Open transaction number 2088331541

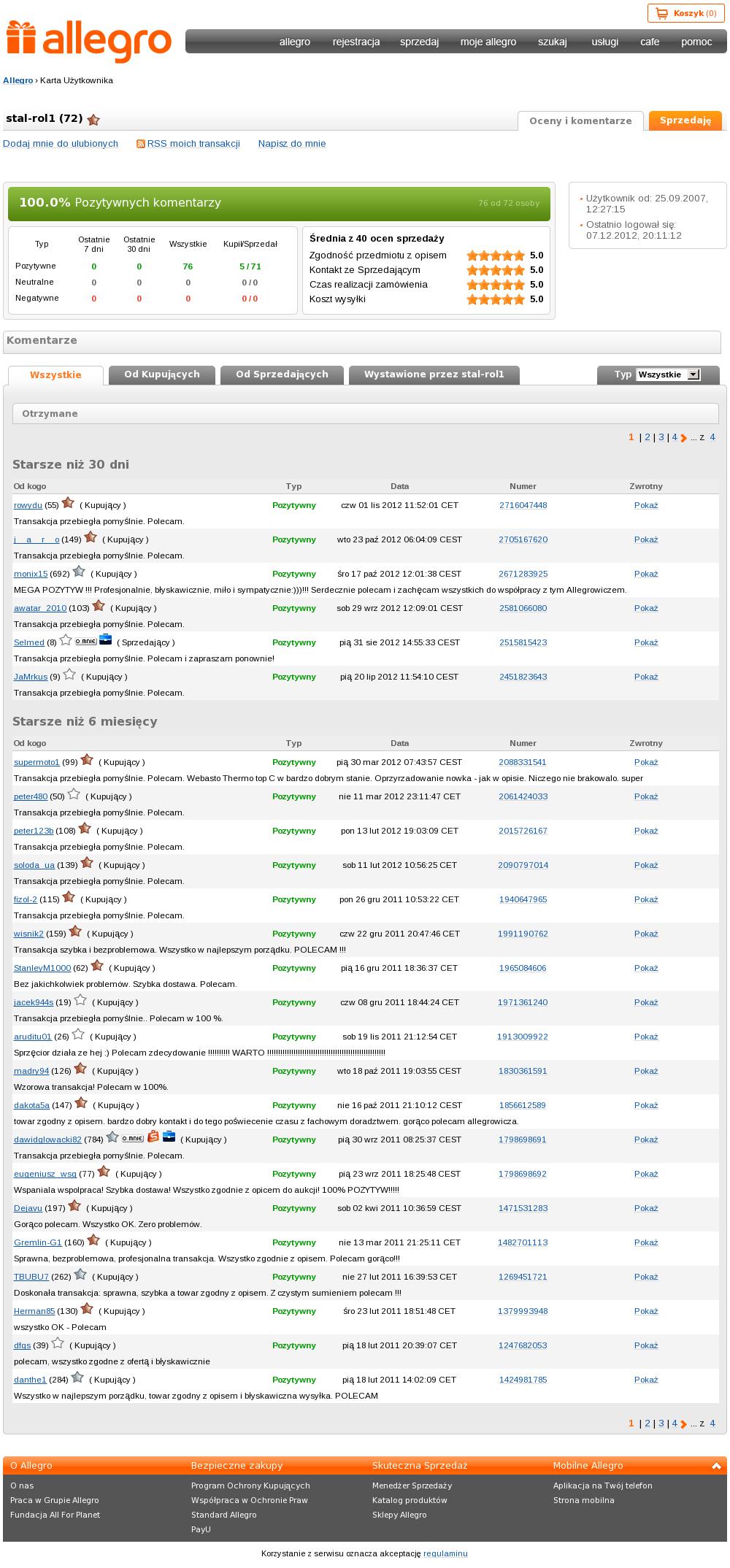click(523, 762)
